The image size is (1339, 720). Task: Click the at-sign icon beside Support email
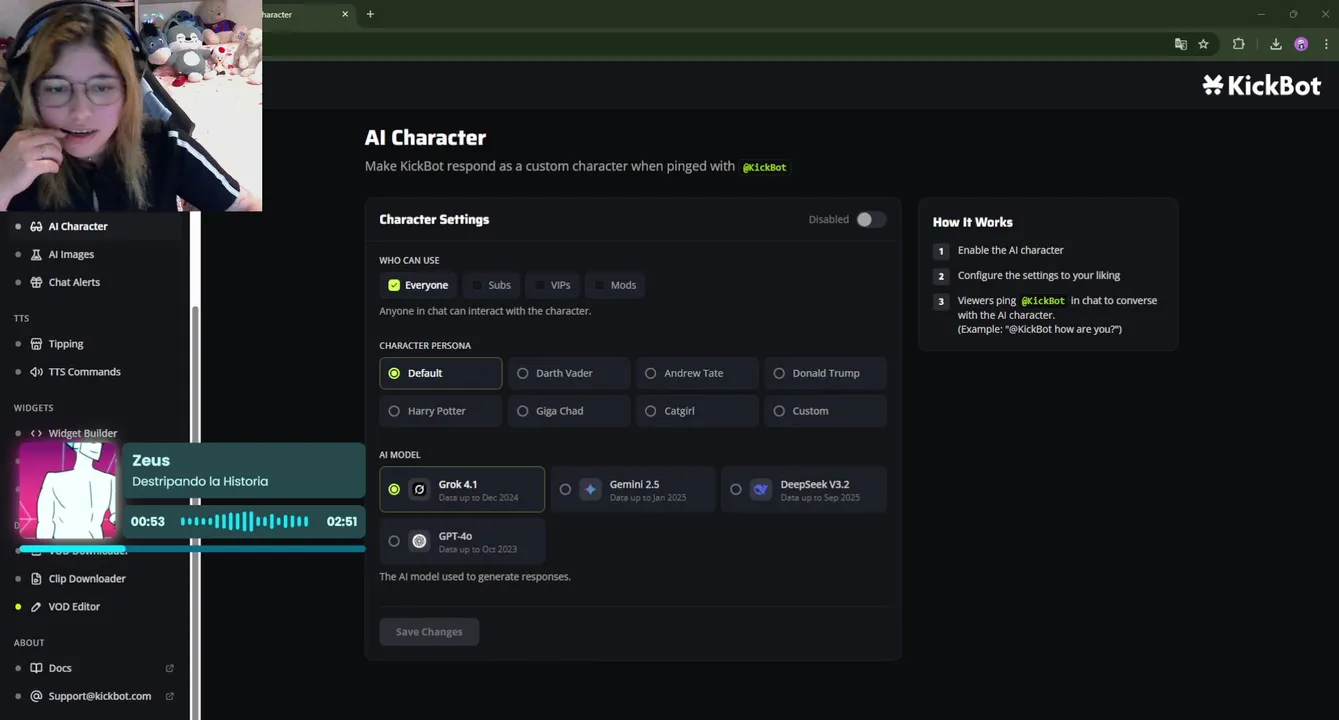coord(36,696)
